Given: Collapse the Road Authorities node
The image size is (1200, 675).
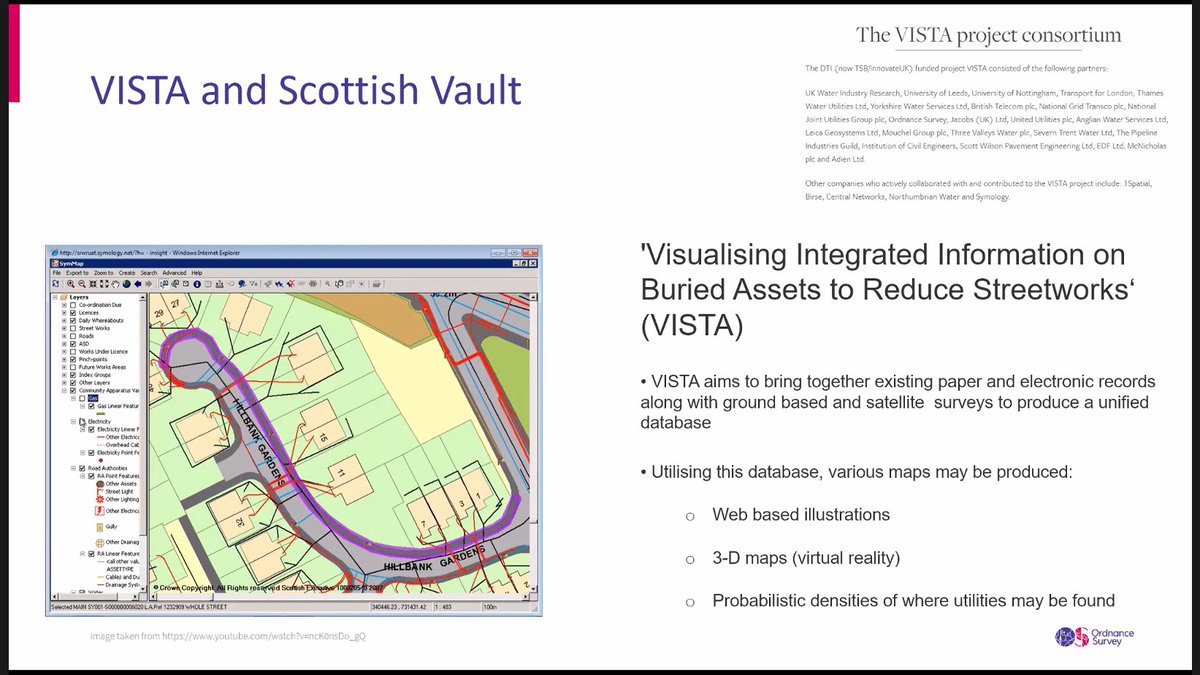Looking at the screenshot, I should (73, 468).
